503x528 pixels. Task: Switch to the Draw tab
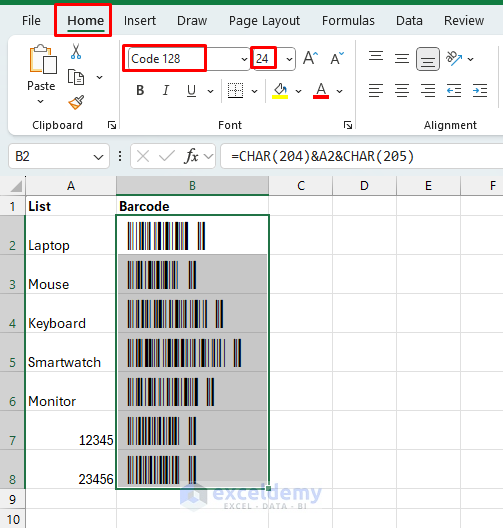tap(192, 21)
